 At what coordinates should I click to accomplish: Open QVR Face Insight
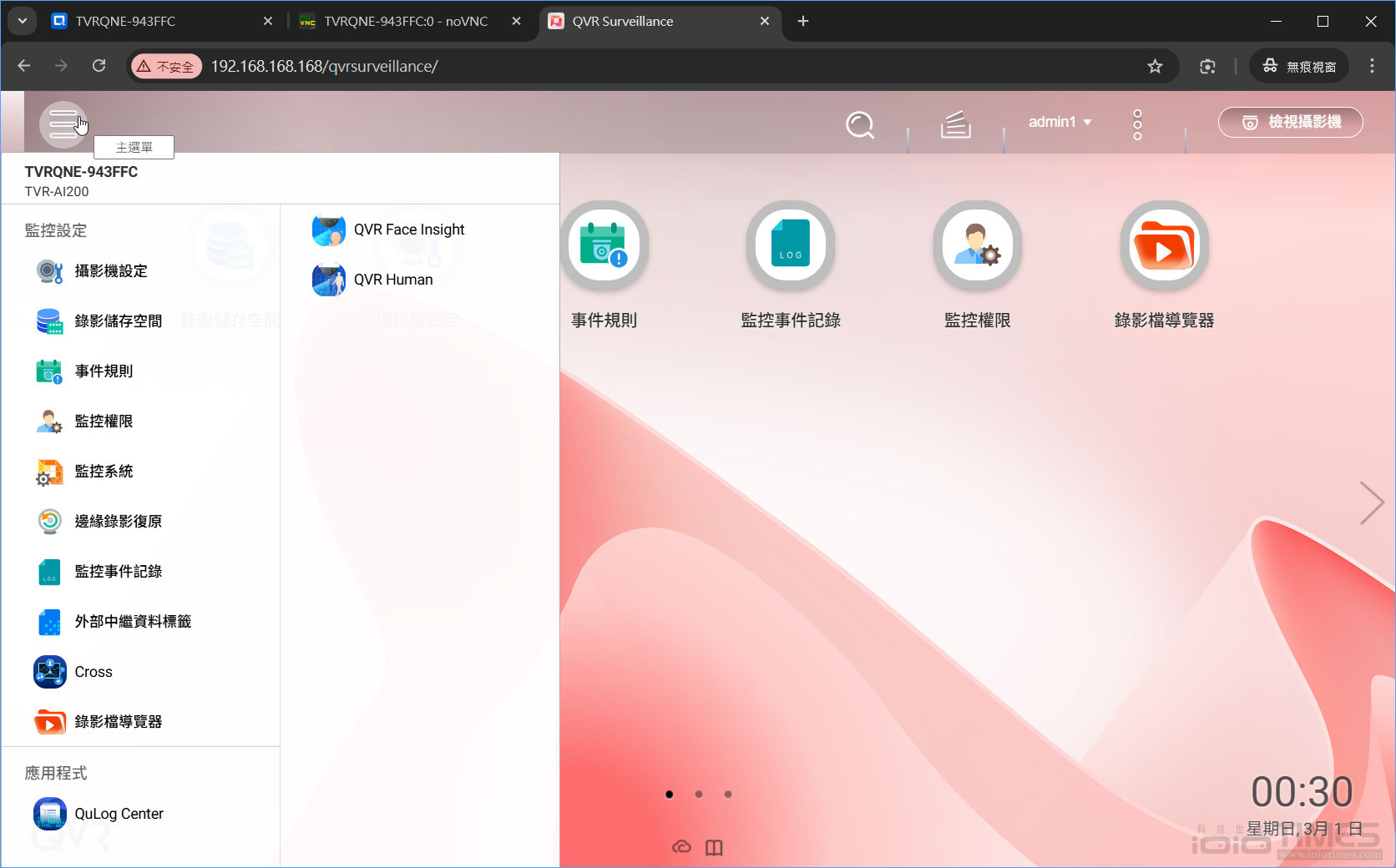pos(408,230)
